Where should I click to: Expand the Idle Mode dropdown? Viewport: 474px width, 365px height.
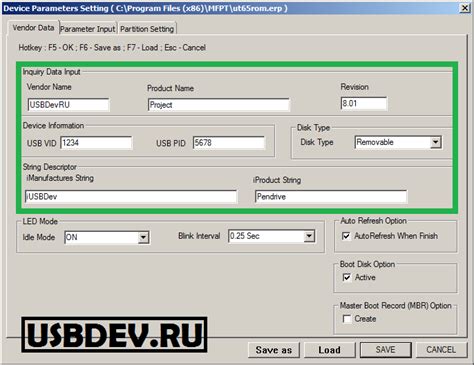pyautogui.click(x=143, y=237)
